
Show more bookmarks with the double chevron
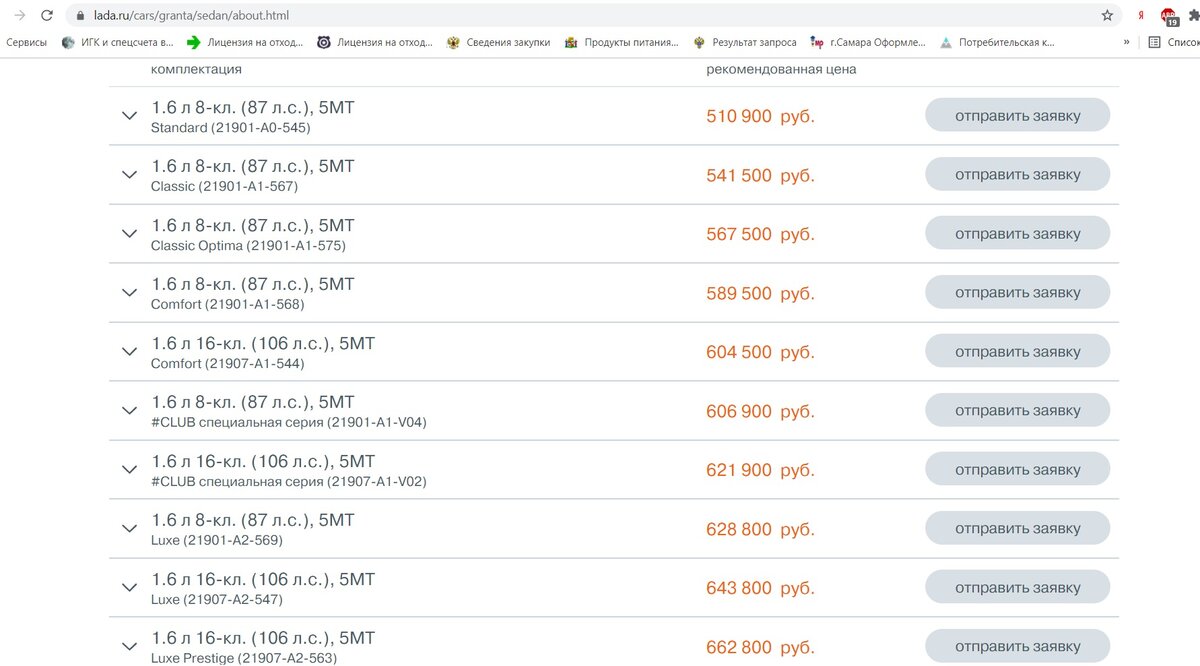pyautogui.click(x=1127, y=42)
